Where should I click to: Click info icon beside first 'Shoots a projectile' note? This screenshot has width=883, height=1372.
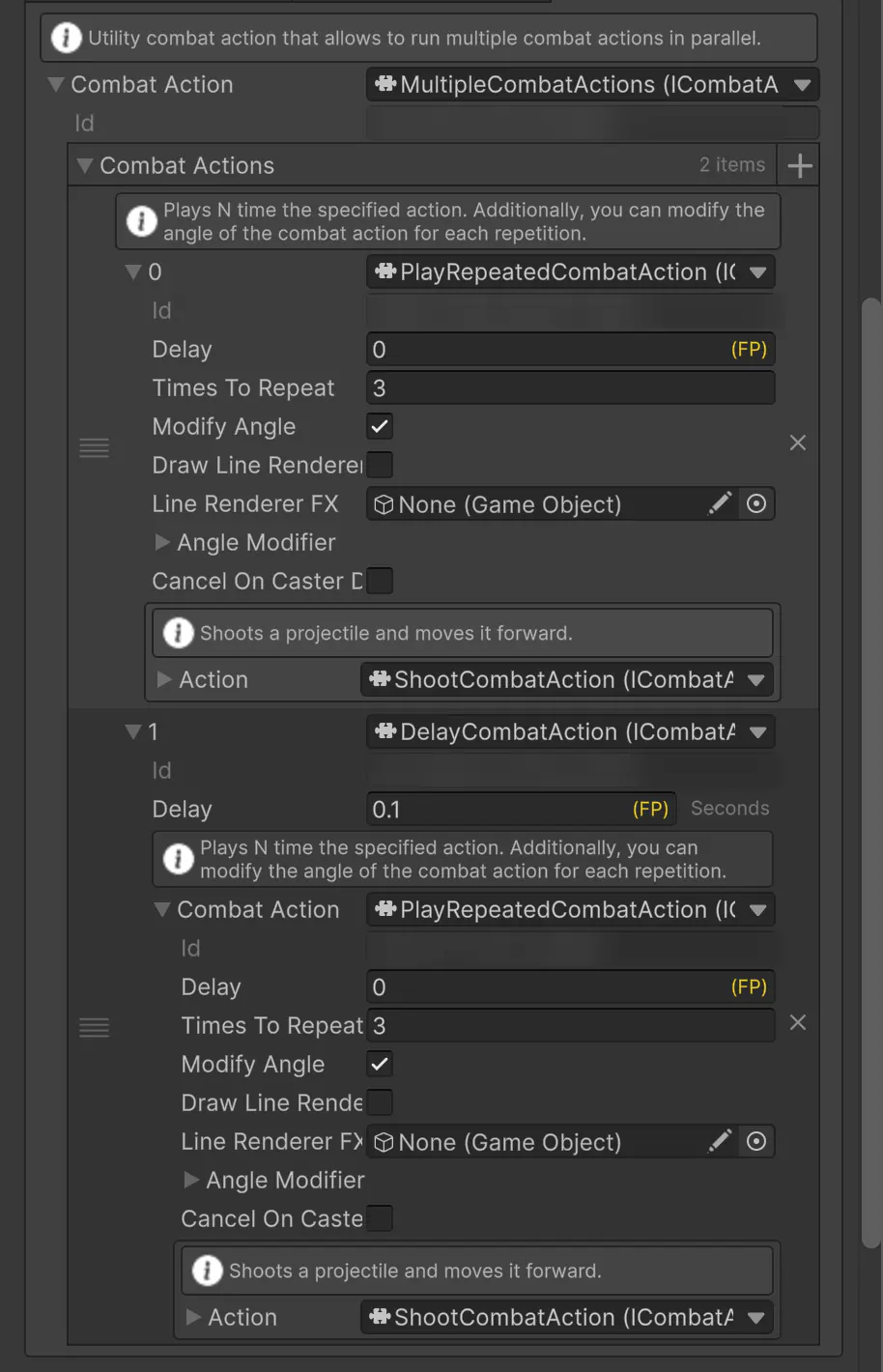tap(178, 633)
